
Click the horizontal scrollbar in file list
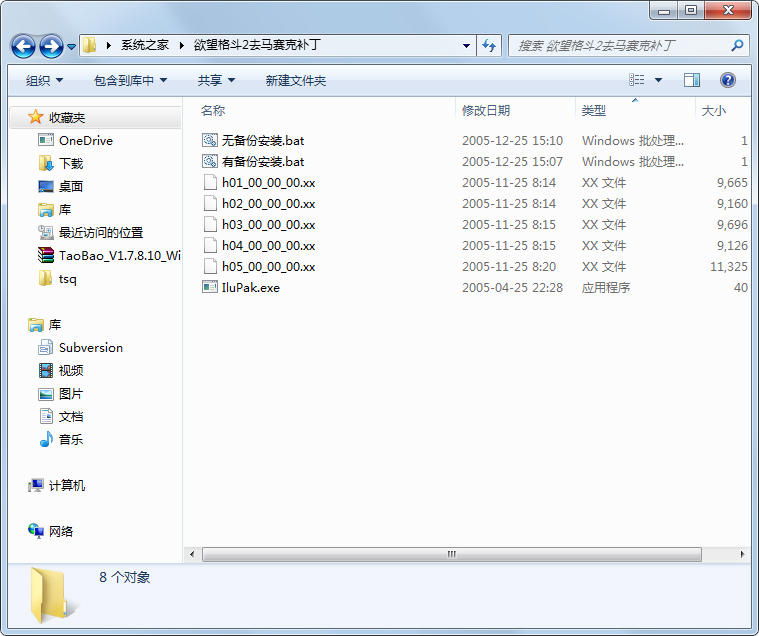tap(451, 554)
